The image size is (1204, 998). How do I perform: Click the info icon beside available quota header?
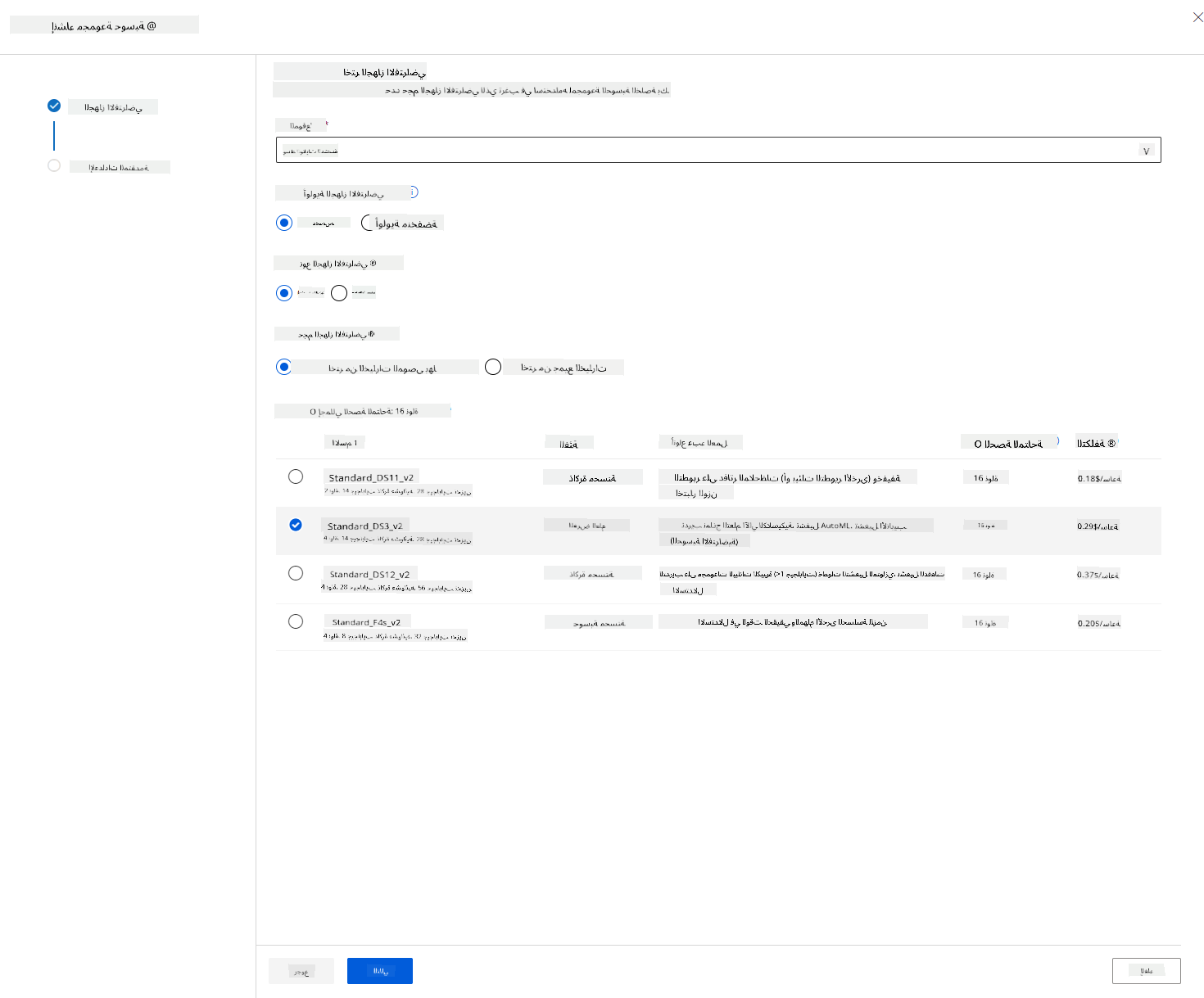point(1057,441)
